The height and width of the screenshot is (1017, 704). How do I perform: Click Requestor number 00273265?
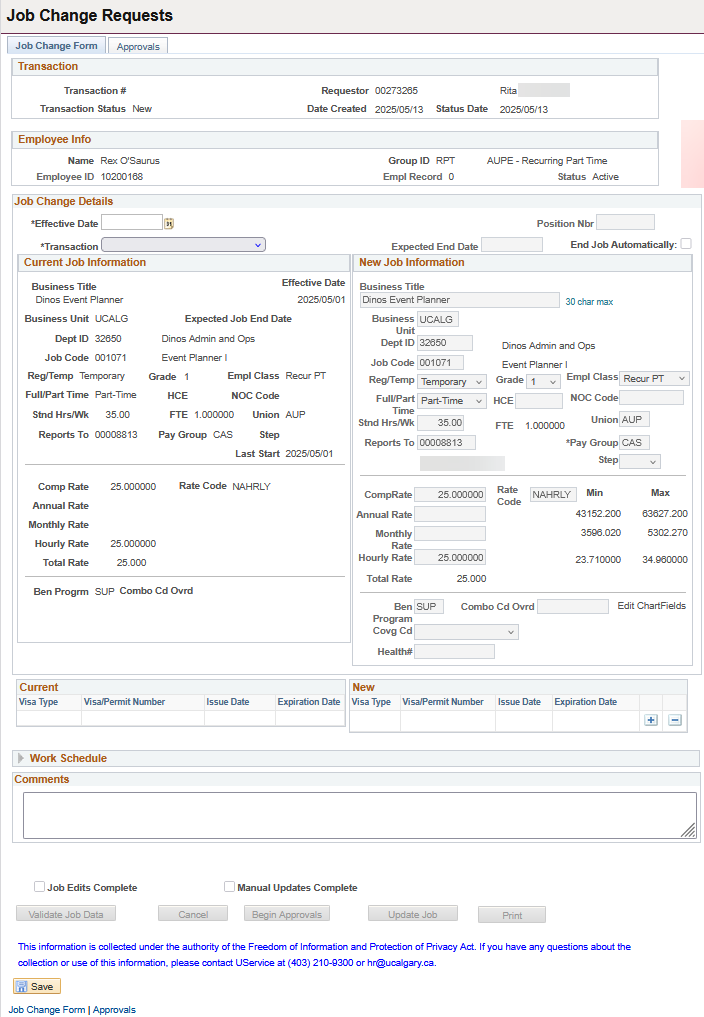point(396,91)
